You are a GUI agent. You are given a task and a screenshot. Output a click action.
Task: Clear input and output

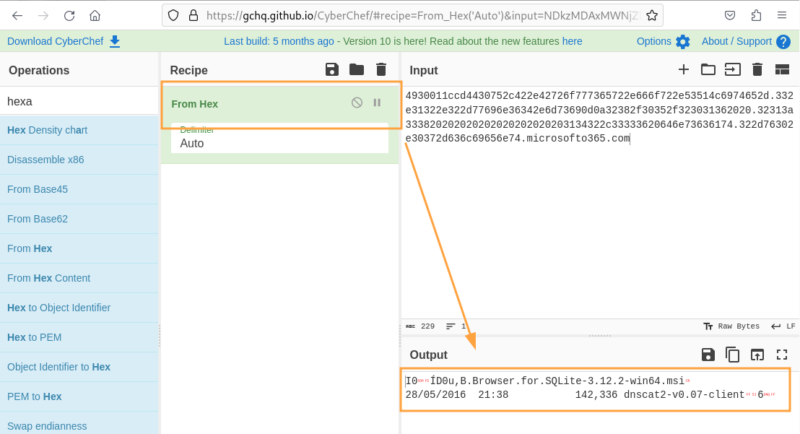[757, 70]
